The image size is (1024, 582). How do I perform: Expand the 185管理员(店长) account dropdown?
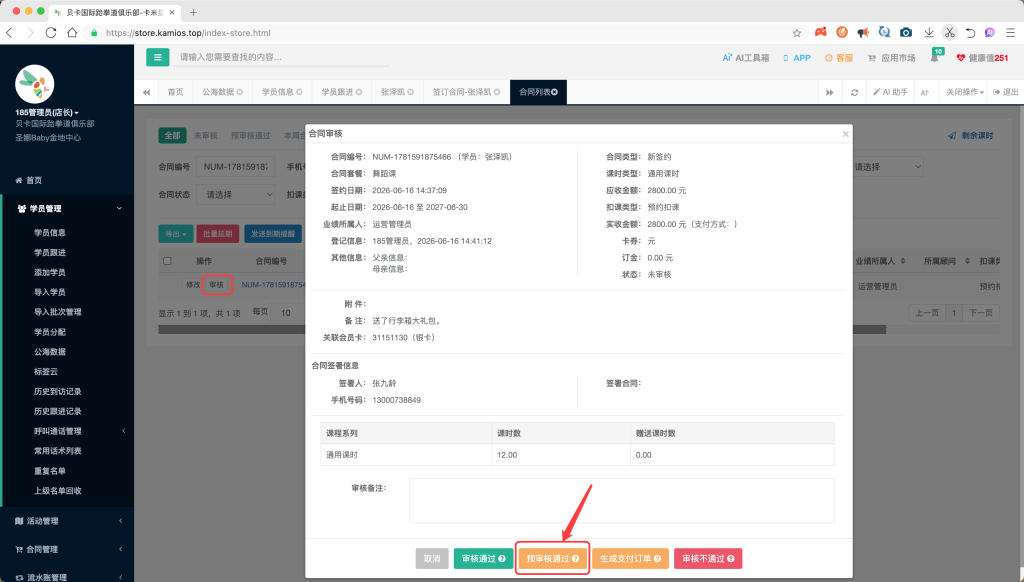tap(47, 112)
